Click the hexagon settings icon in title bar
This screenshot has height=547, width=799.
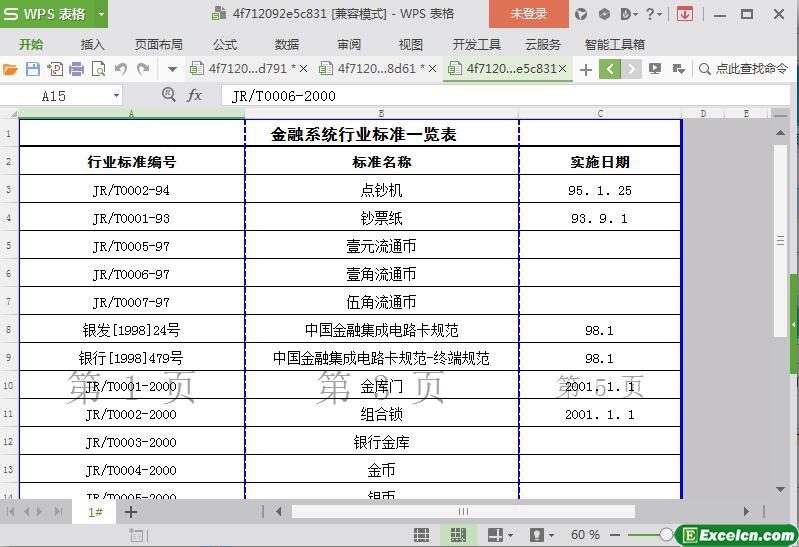[604, 14]
